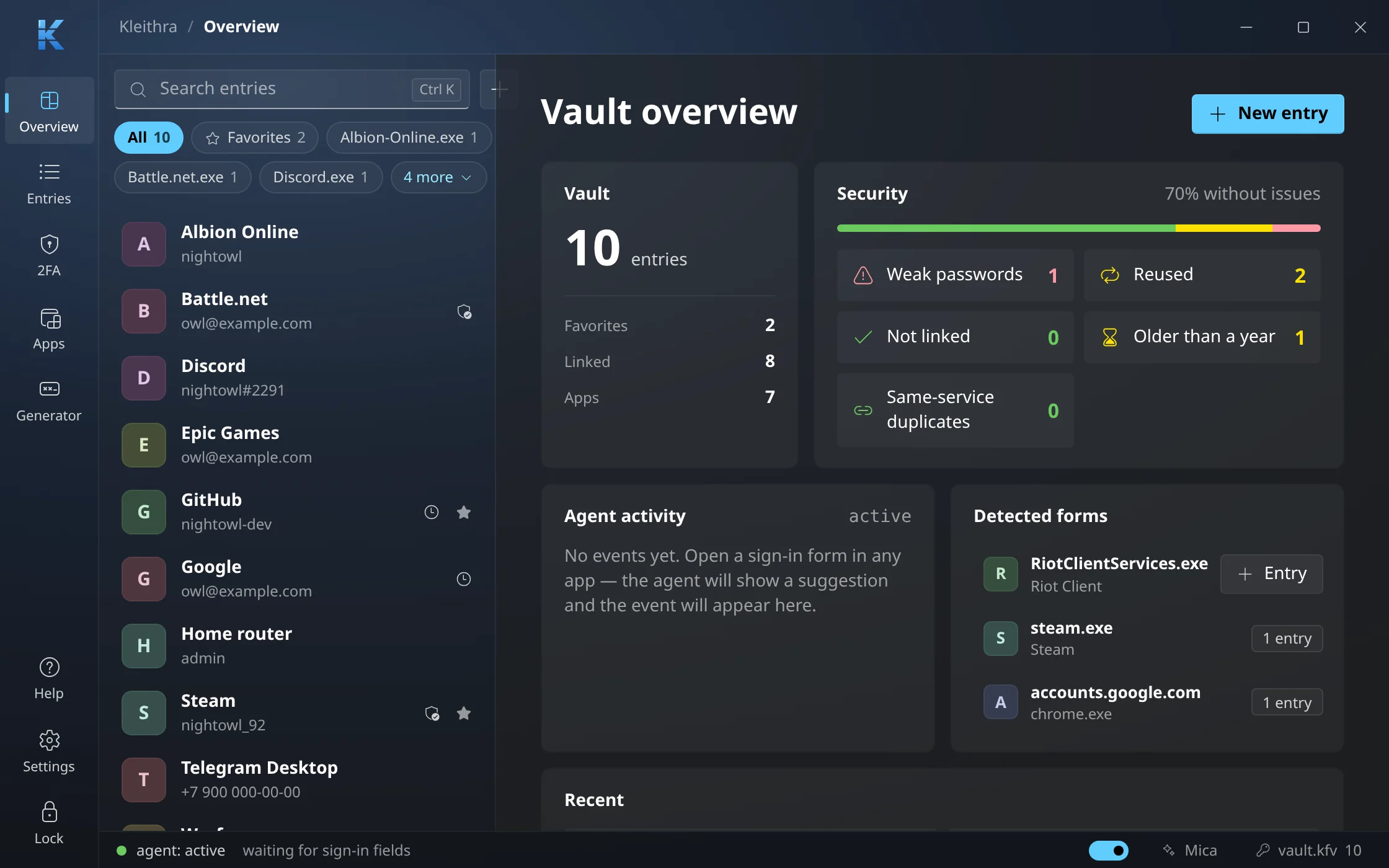The width and height of the screenshot is (1389, 868).
Task: Focus the Search entries field
Action: tap(291, 89)
